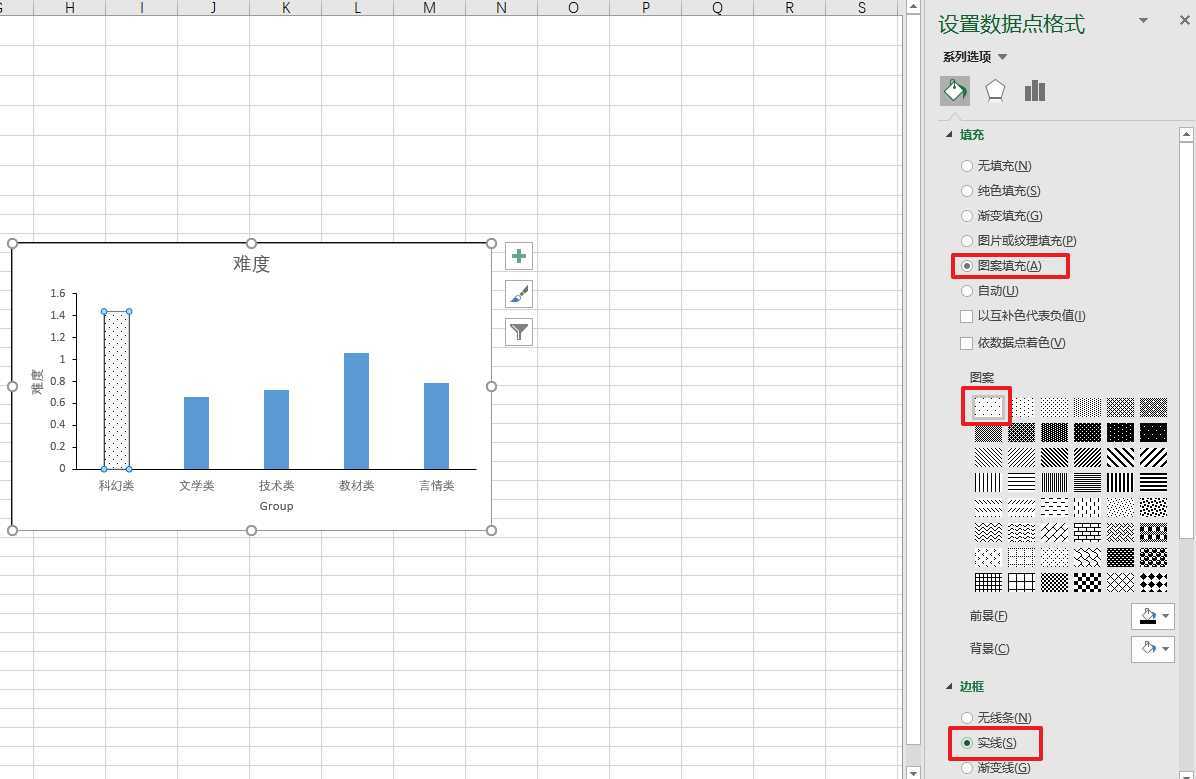Select the large confetti pattern swatch
Viewport: 1196px width, 779px height.
pos(1153,507)
